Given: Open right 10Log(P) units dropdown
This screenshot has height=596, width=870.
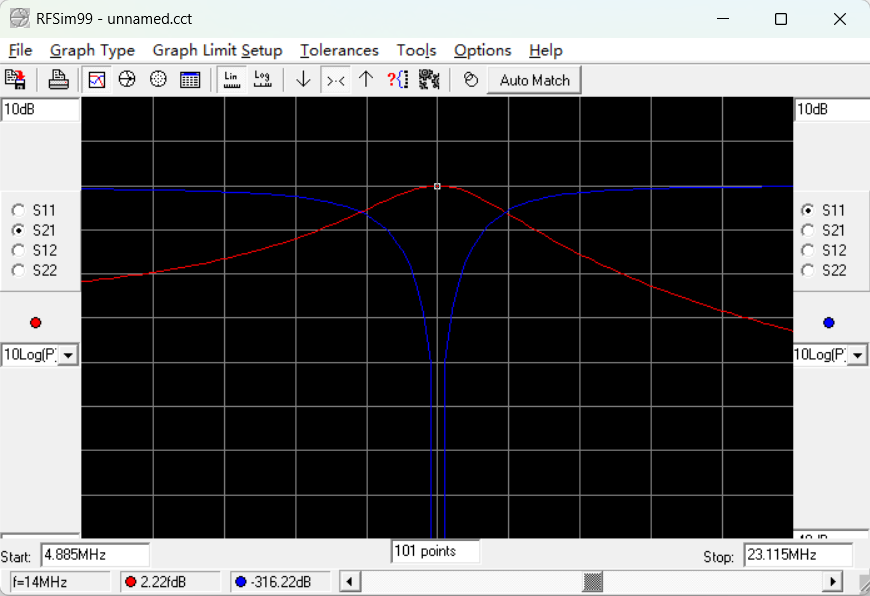Looking at the screenshot, I should coord(857,355).
